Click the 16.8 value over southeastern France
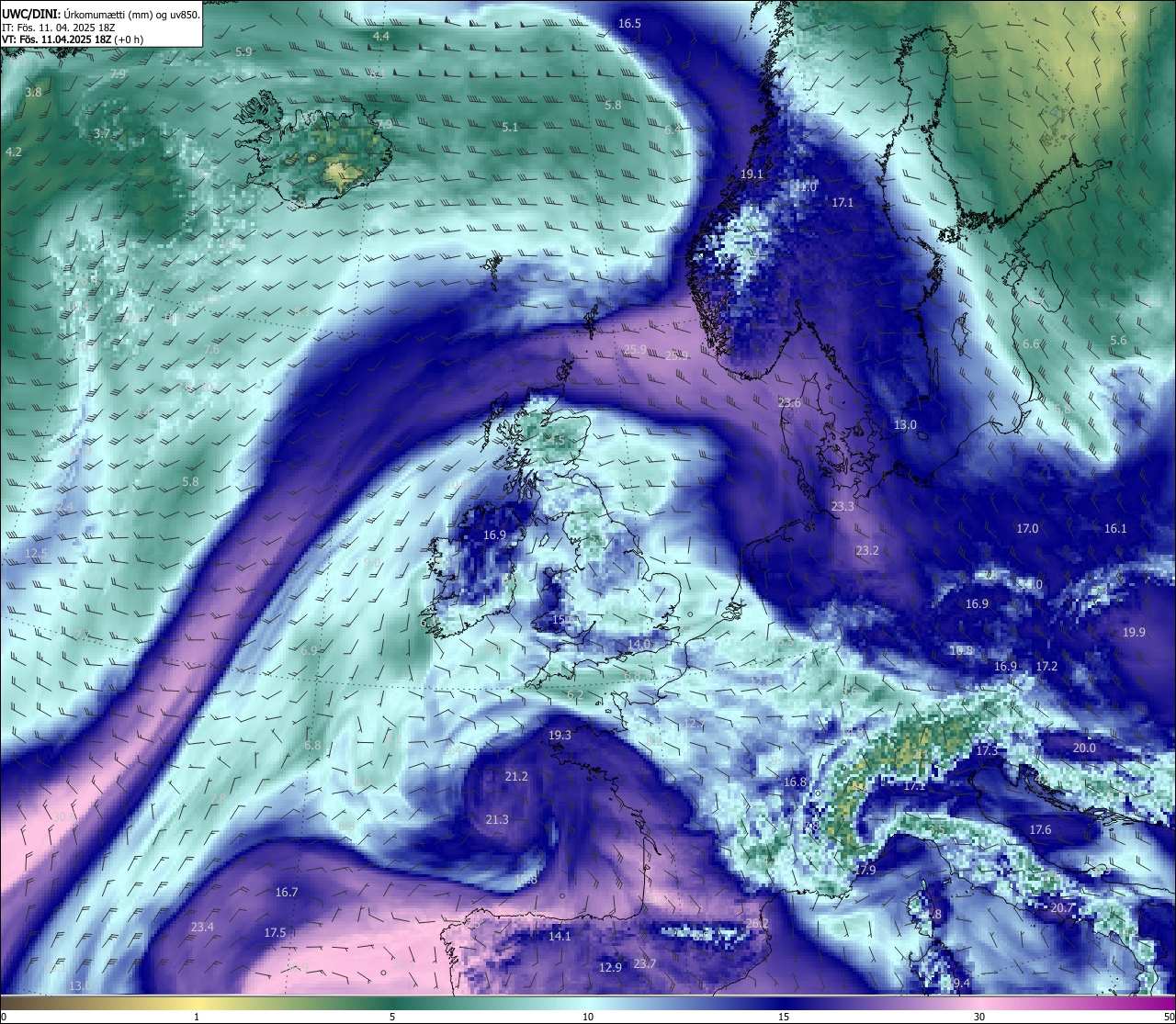 point(795,782)
